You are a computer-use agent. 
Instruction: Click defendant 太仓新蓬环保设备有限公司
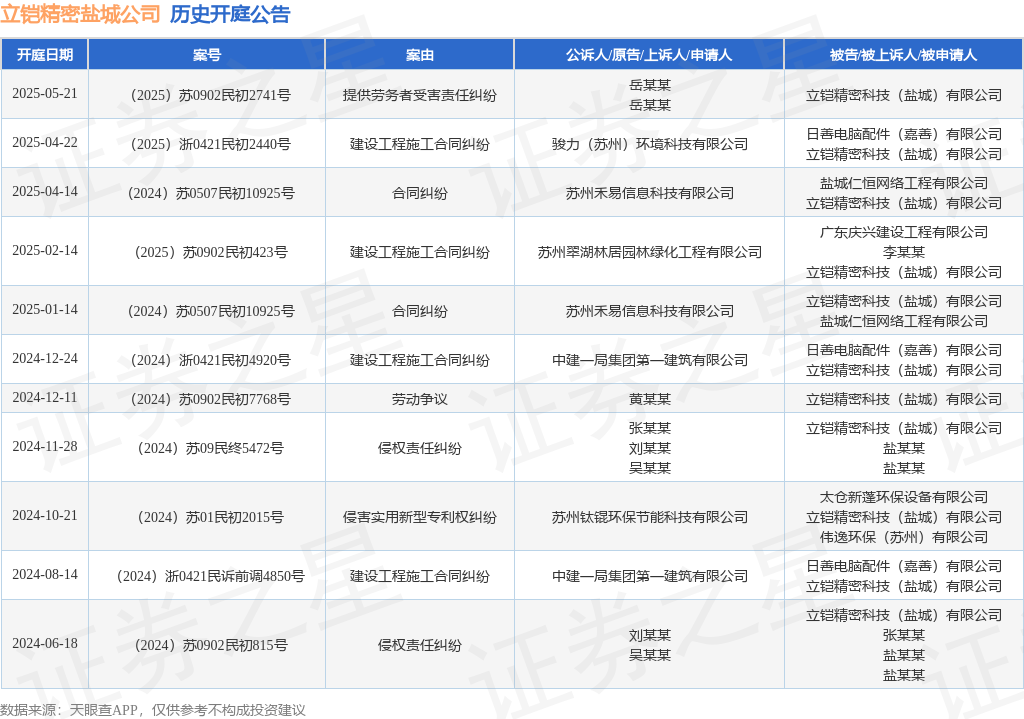[x=904, y=498]
